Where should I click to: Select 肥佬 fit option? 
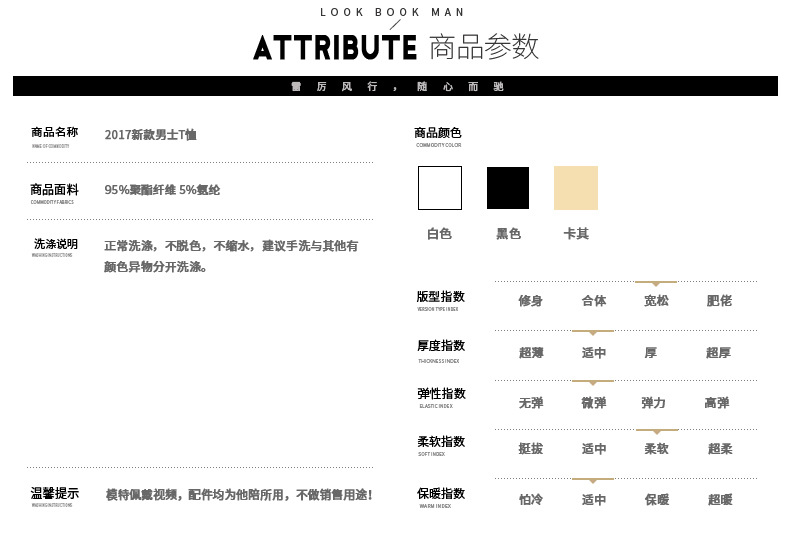pos(719,300)
